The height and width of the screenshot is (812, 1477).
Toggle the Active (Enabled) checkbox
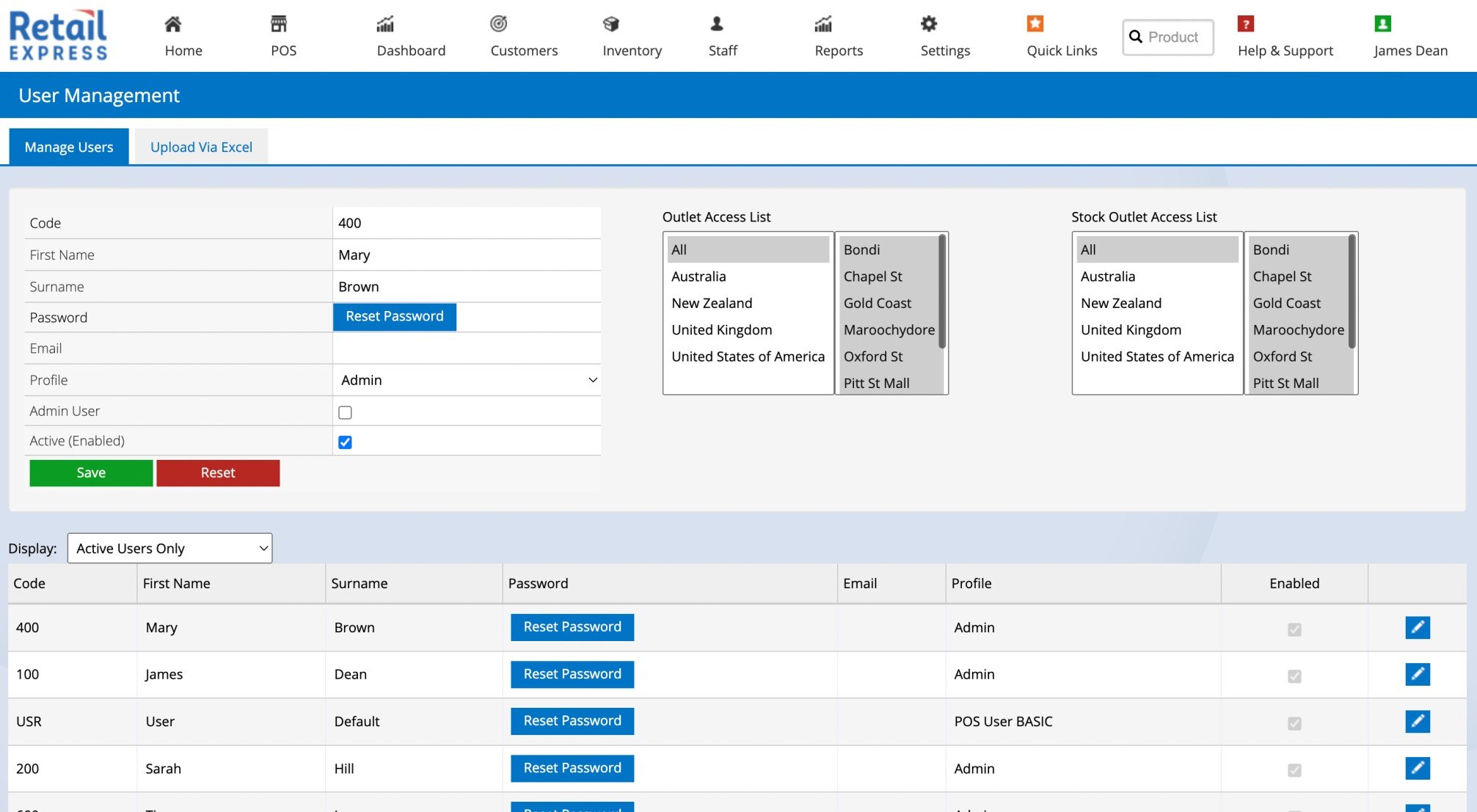(x=345, y=442)
